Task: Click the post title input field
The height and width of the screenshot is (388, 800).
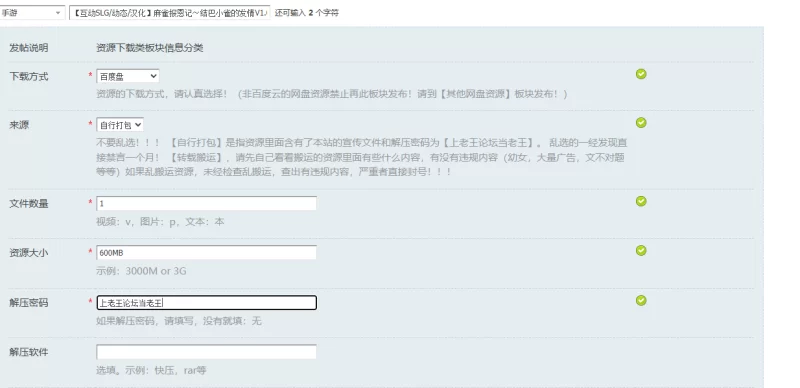Action: click(x=169, y=13)
